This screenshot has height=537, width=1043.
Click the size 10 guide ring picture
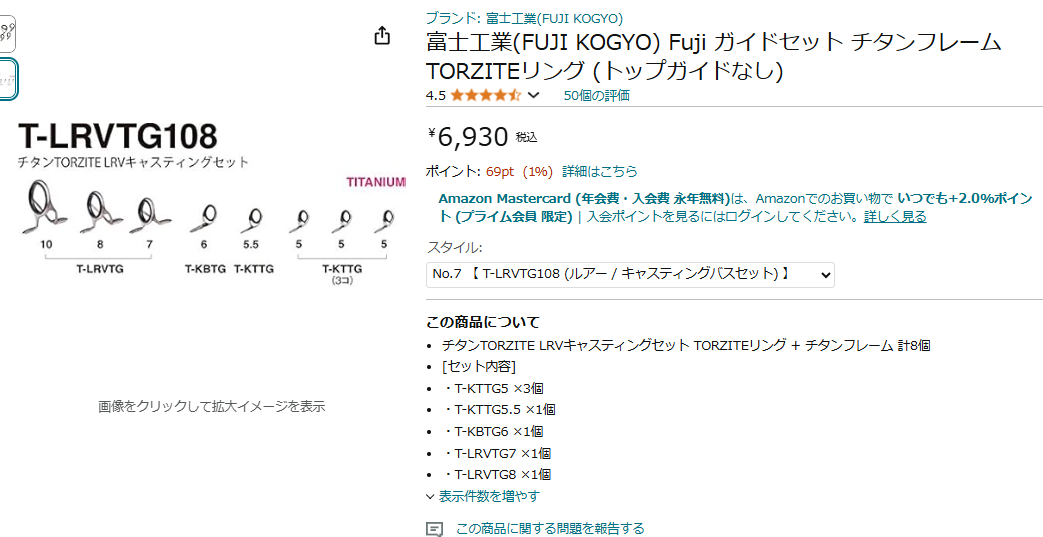click(x=45, y=208)
